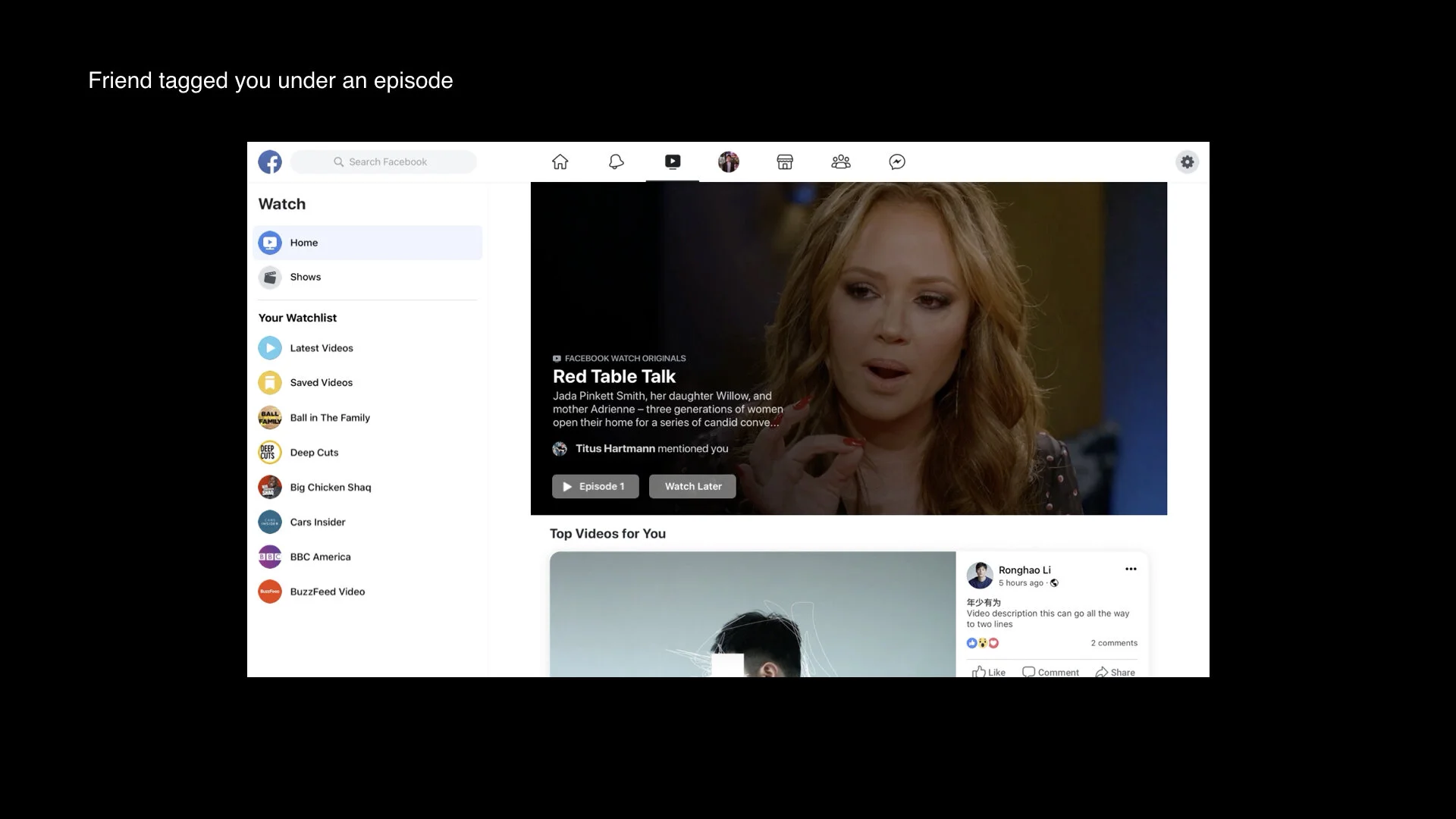Click the BuzzFeed Video logo
Viewport: 1456px width, 819px height.
tap(270, 592)
